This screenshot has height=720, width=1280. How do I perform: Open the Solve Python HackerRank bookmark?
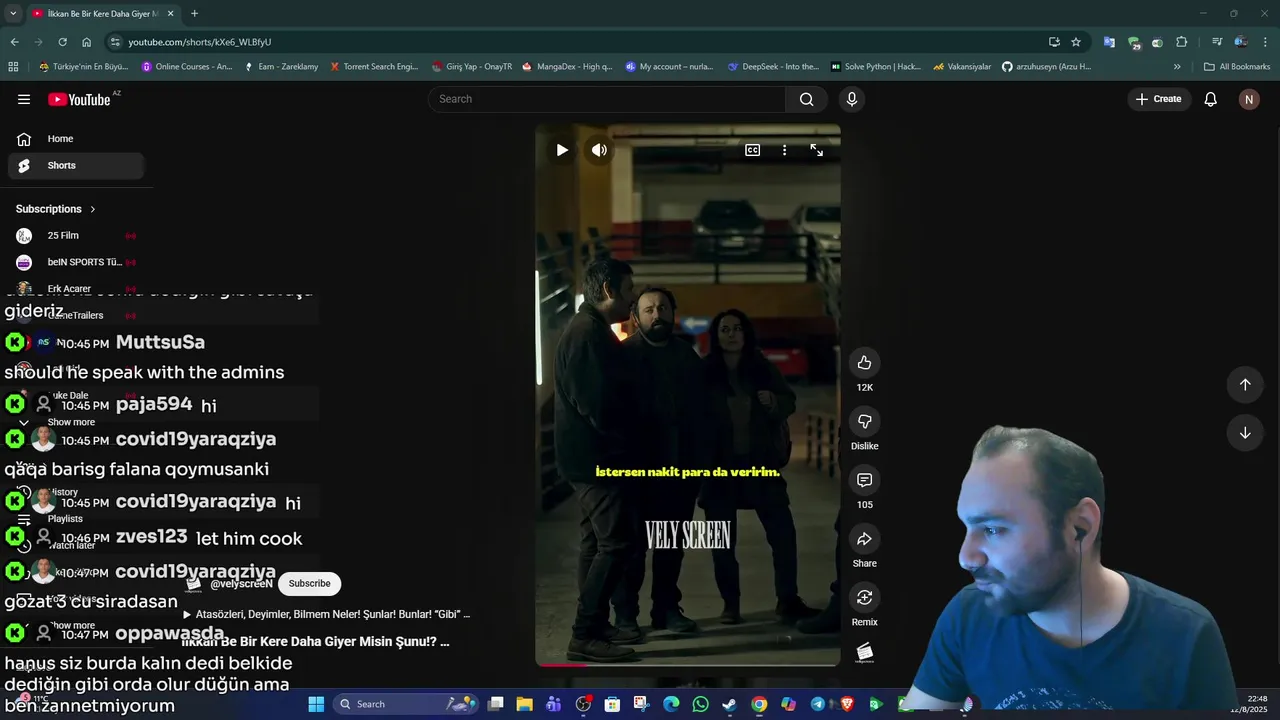coord(876,67)
